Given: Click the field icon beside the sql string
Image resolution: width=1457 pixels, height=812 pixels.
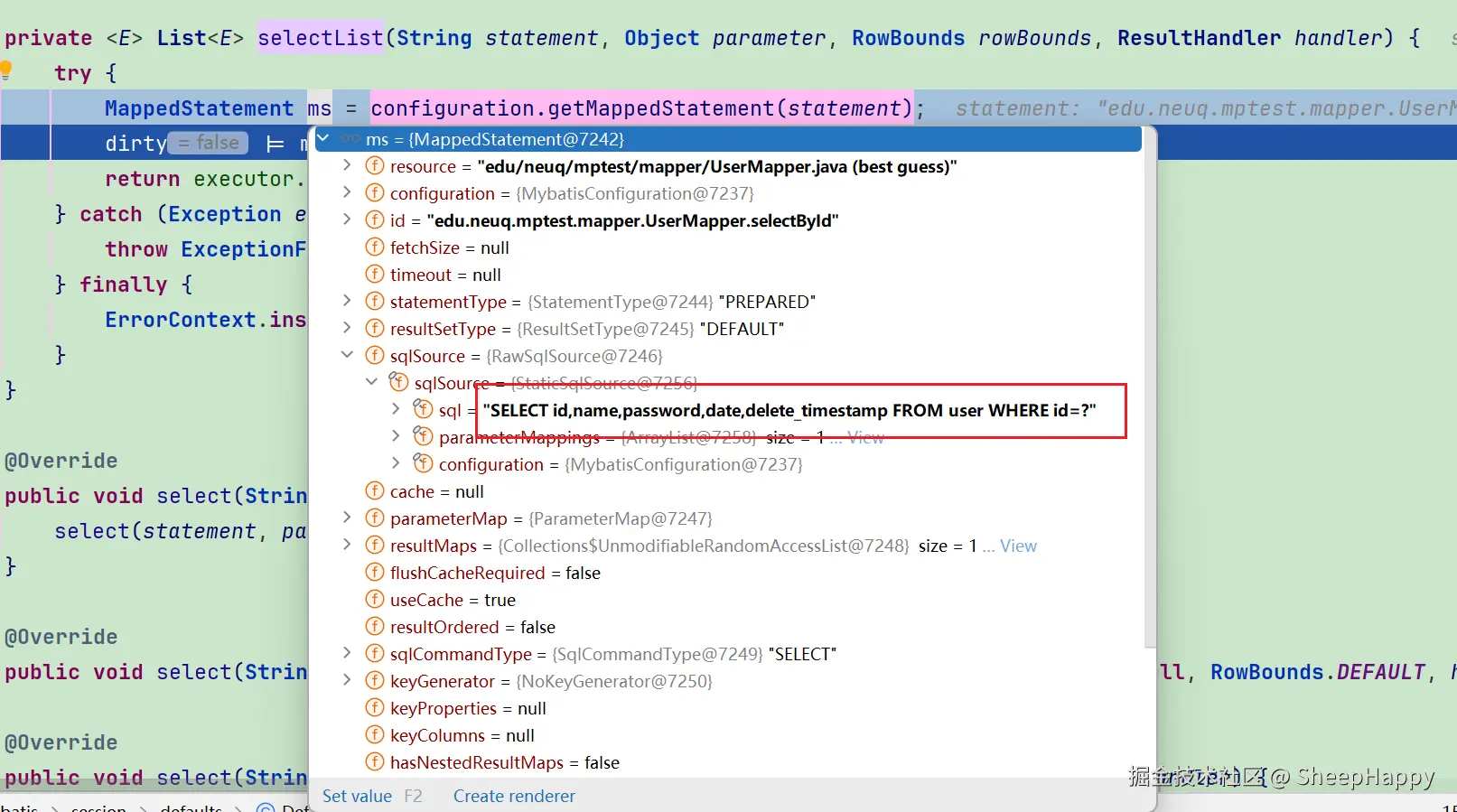Looking at the screenshot, I should 423,409.
